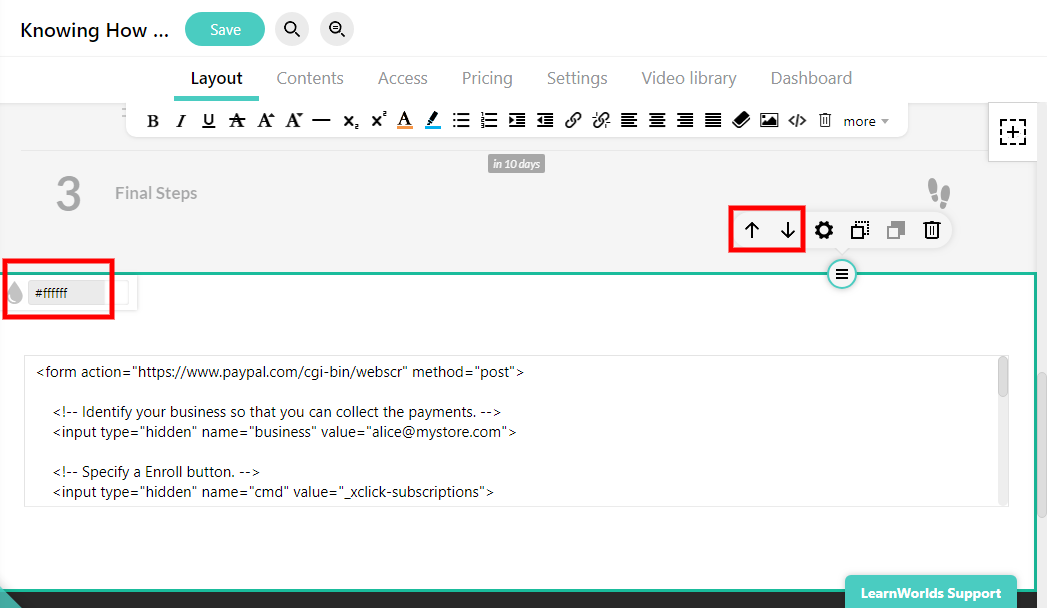This screenshot has width=1047, height=608.
Task: Click the add section plus icon
Action: tap(1013, 132)
